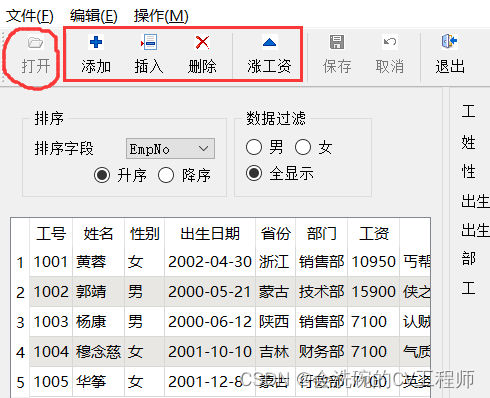Select row header number 2
Viewport: 490px width, 398px height.
pos(20,292)
